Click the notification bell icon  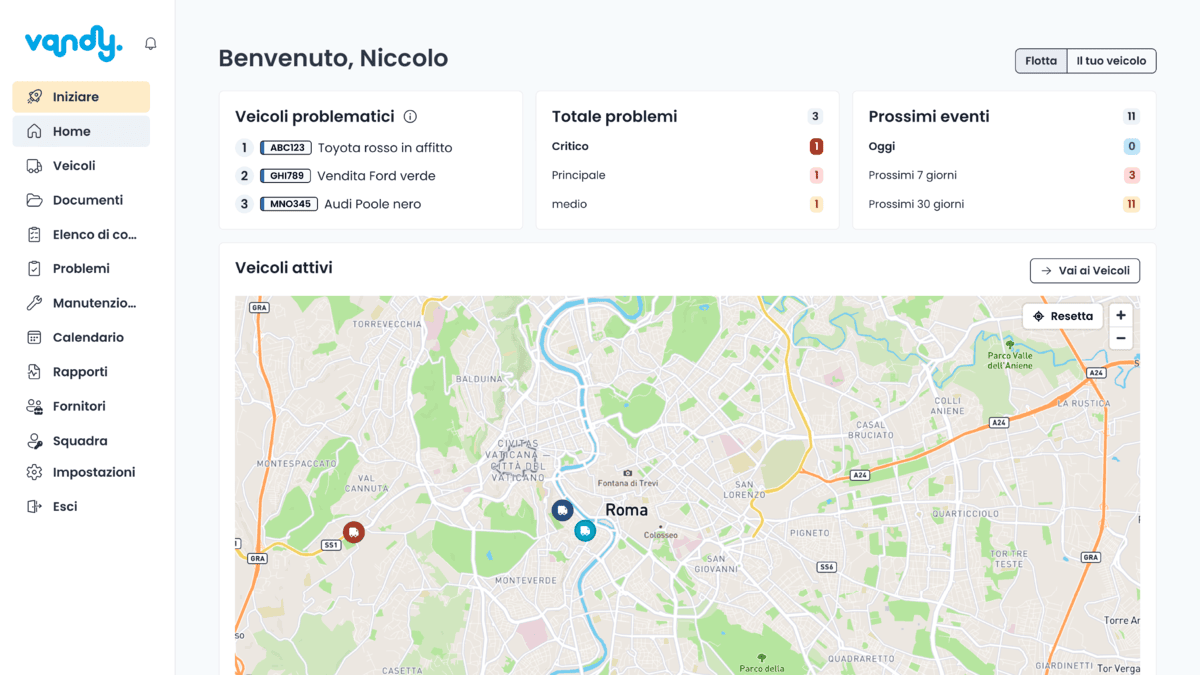(151, 44)
